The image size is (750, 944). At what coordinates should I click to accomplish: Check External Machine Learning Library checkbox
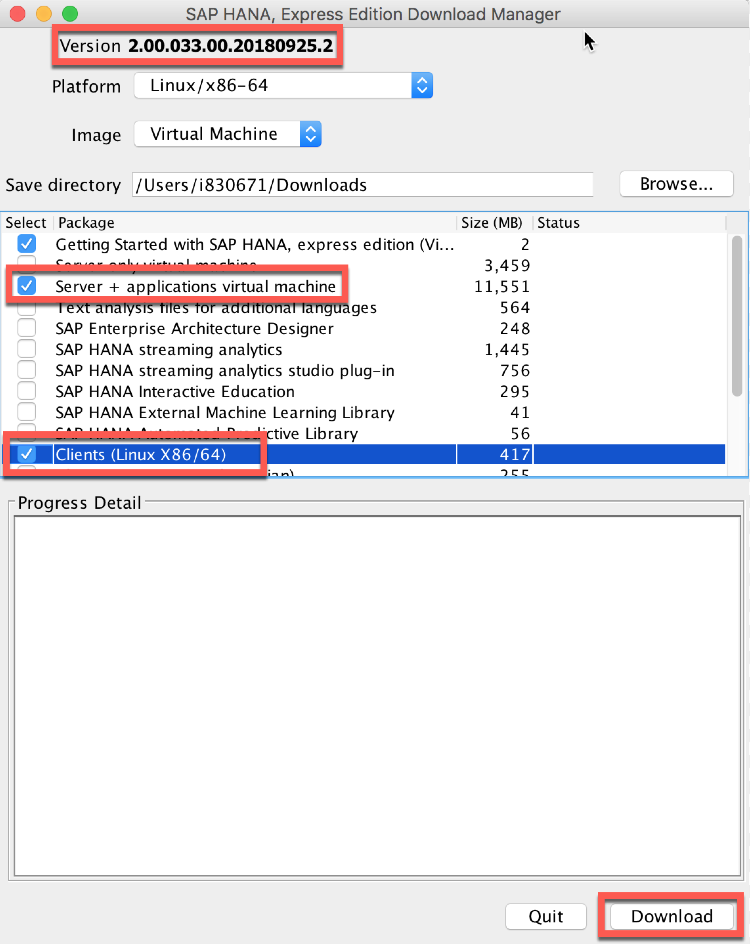[26, 412]
